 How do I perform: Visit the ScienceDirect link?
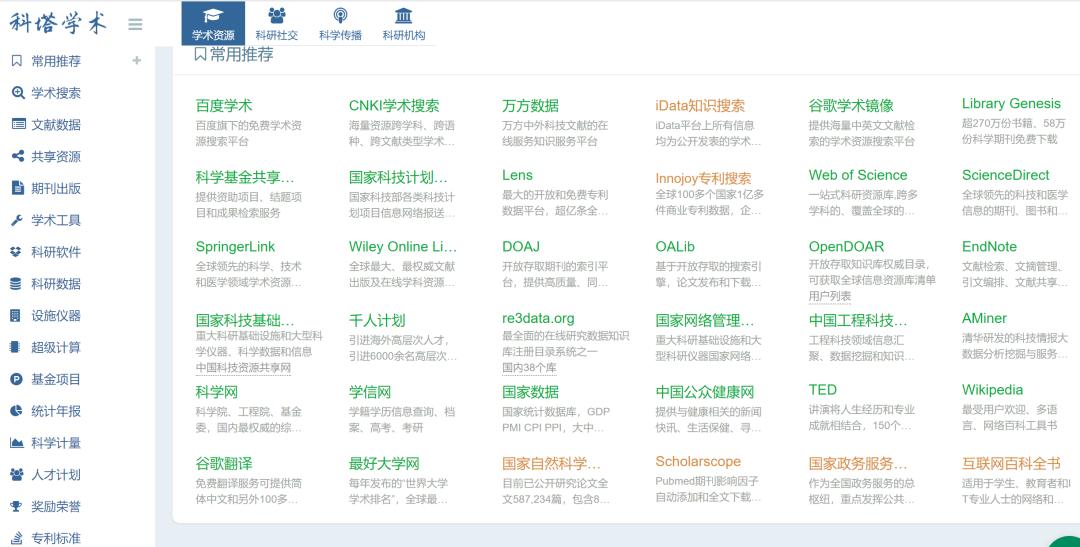click(1006, 175)
